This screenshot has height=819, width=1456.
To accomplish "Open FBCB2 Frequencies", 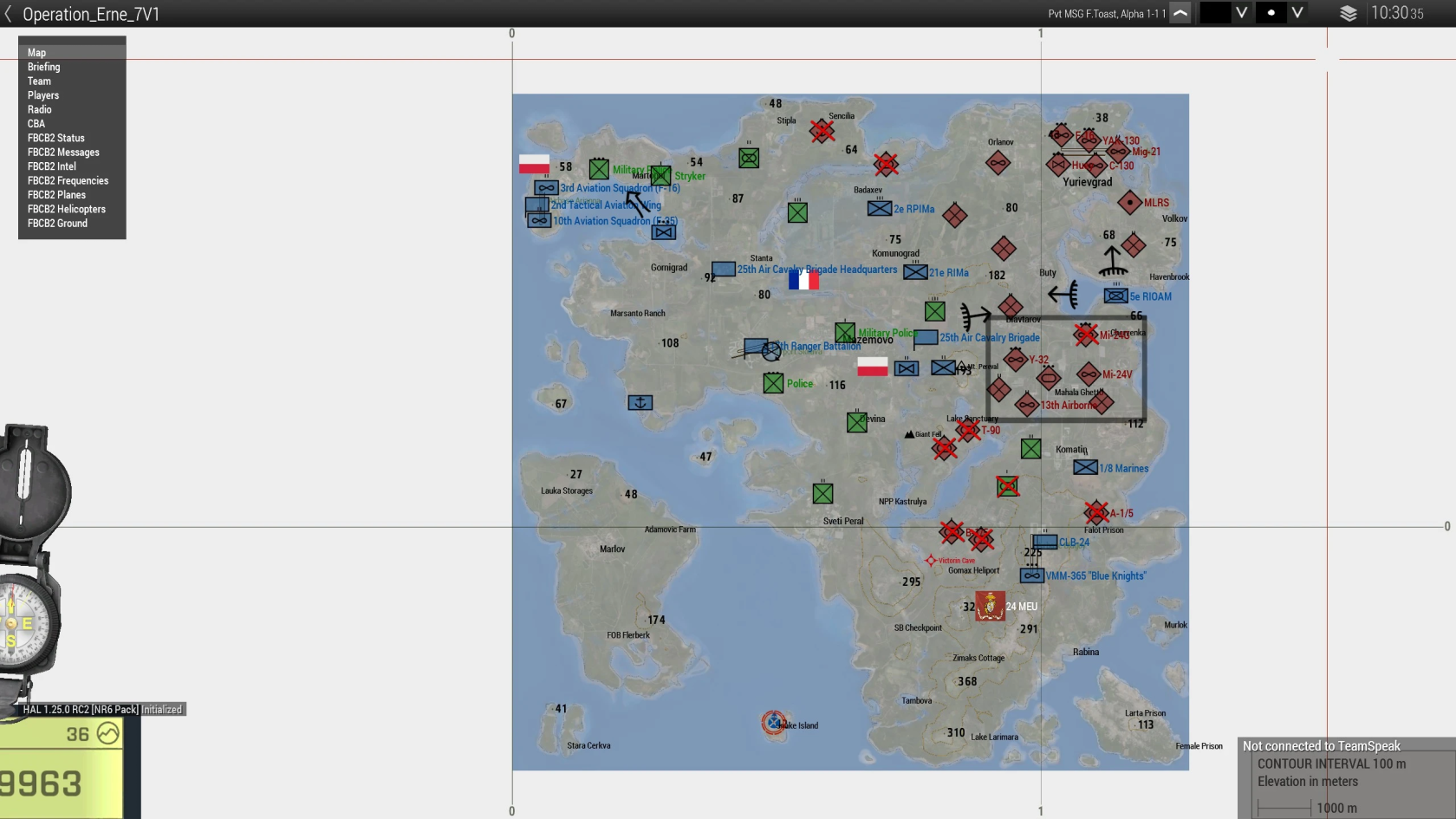I will coord(68,181).
